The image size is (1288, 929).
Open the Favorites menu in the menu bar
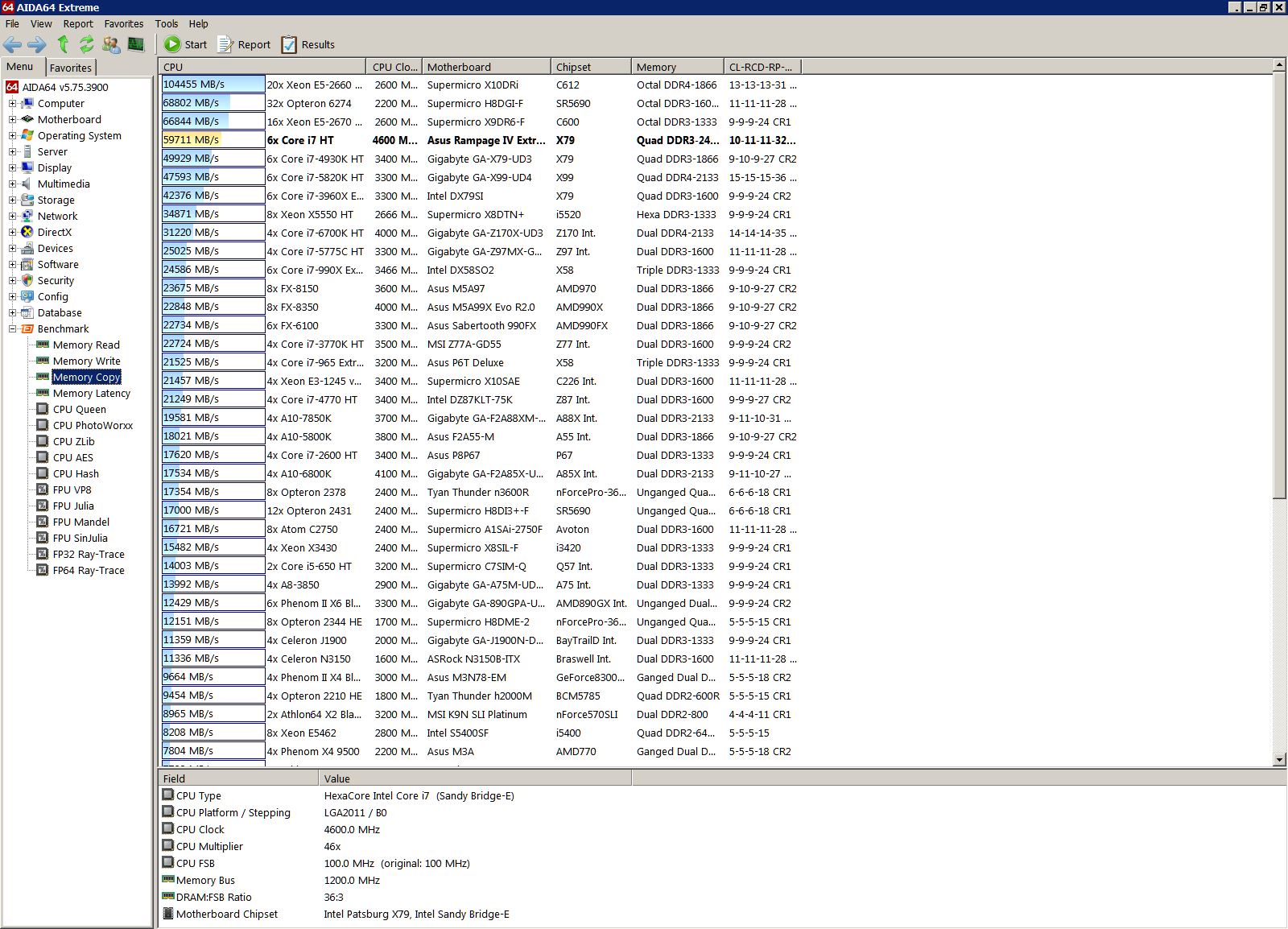click(x=124, y=23)
